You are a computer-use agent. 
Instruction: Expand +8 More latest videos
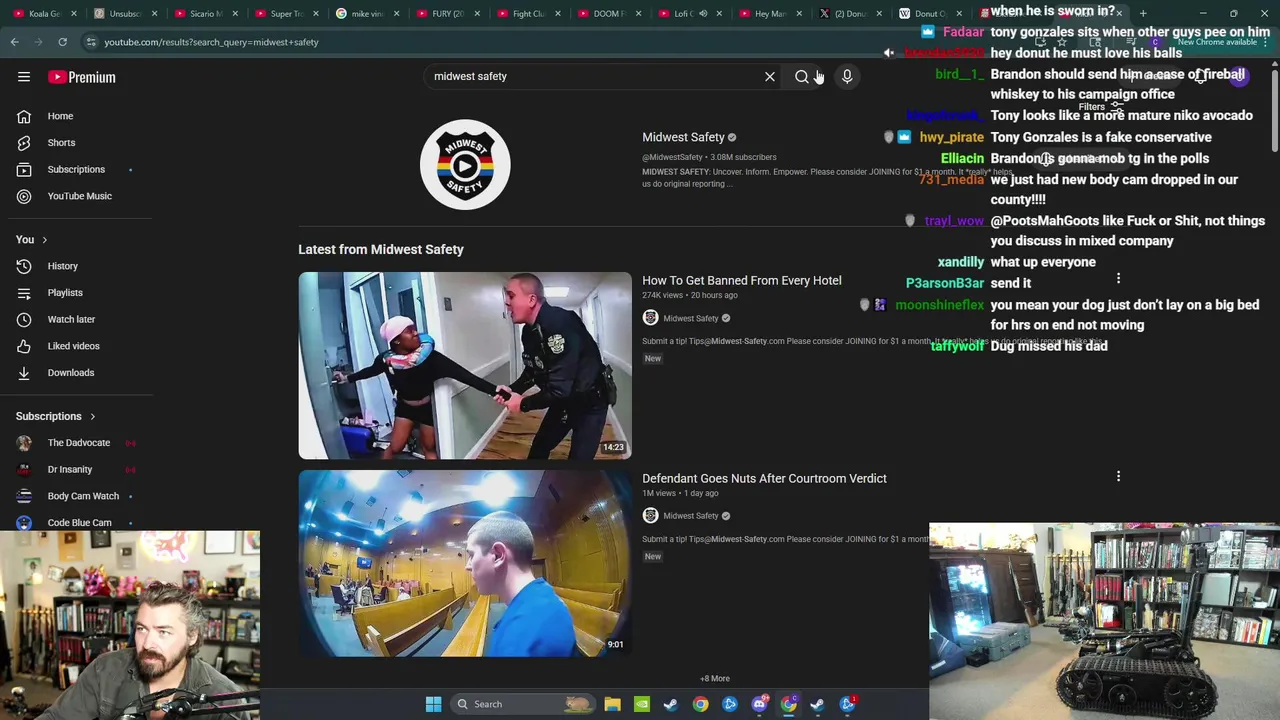point(715,679)
